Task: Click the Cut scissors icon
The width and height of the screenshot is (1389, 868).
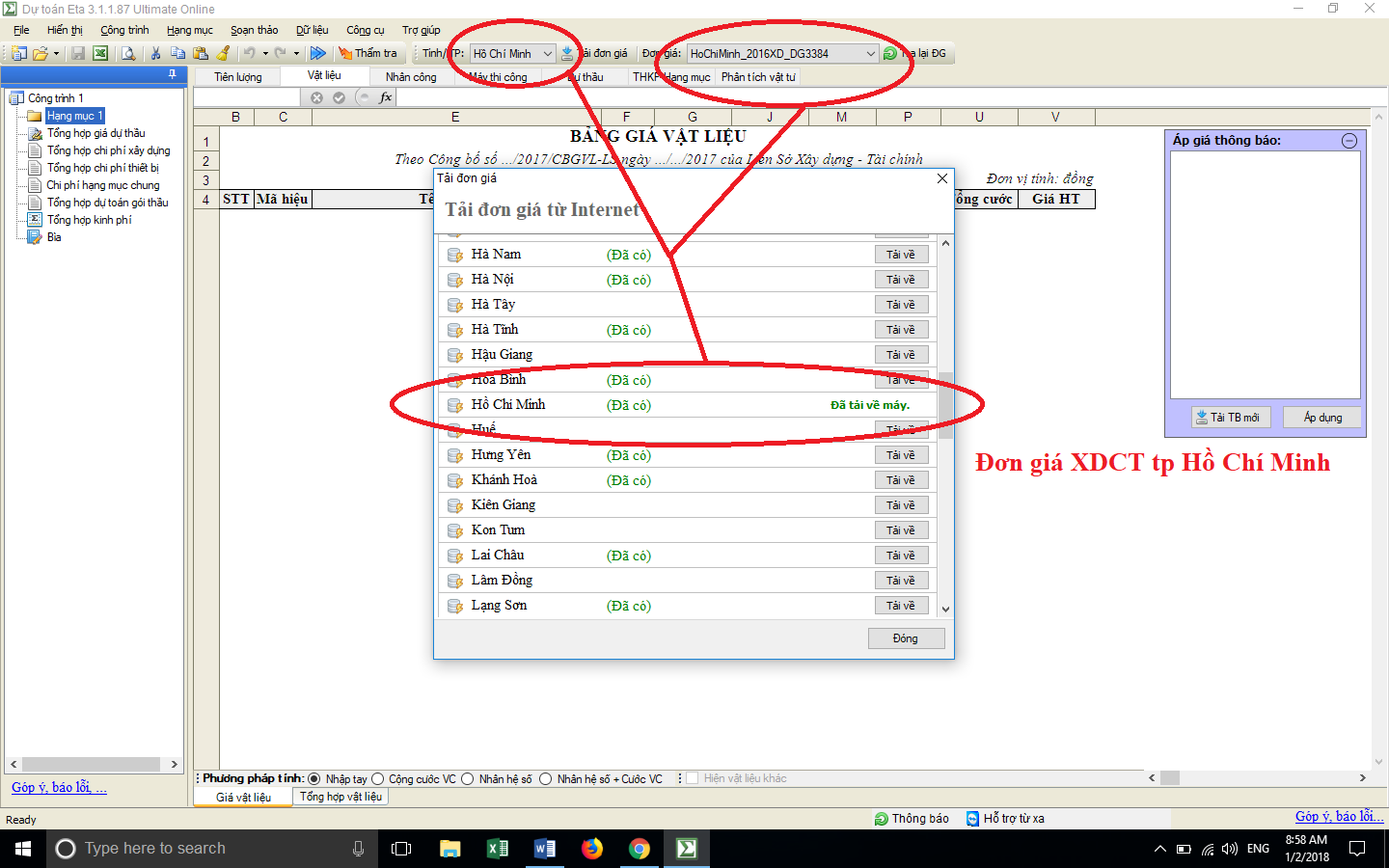Action: tap(155, 54)
